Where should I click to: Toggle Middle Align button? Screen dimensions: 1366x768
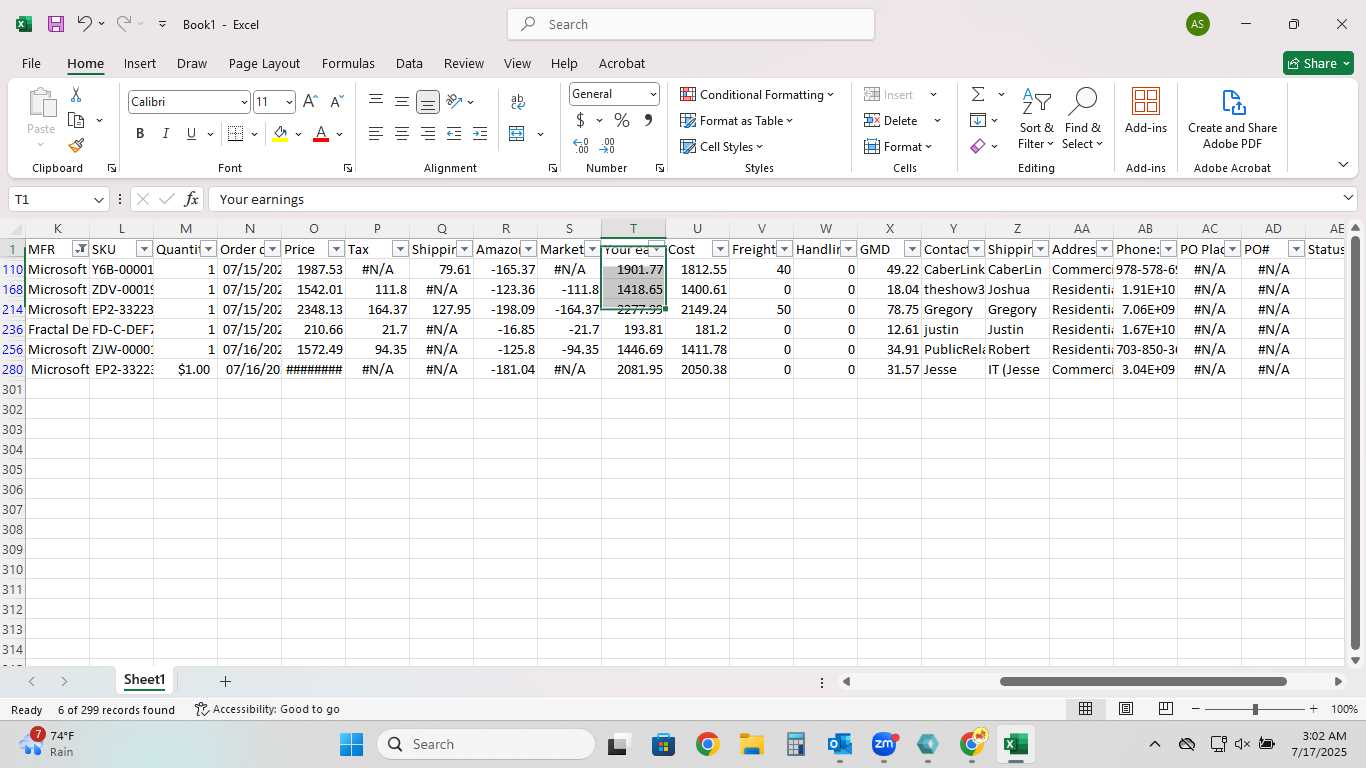coord(402,102)
